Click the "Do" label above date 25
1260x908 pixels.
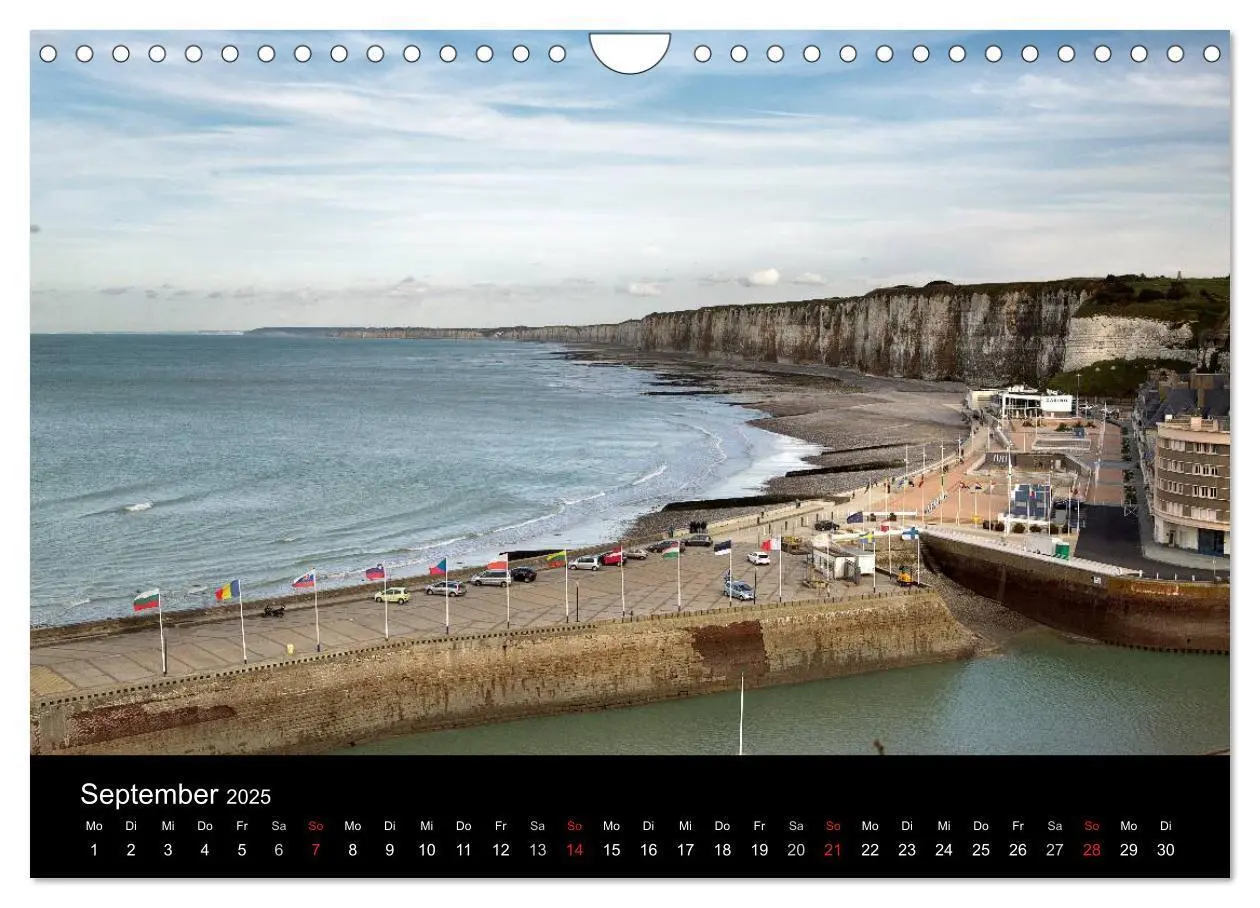pyautogui.click(x=981, y=826)
